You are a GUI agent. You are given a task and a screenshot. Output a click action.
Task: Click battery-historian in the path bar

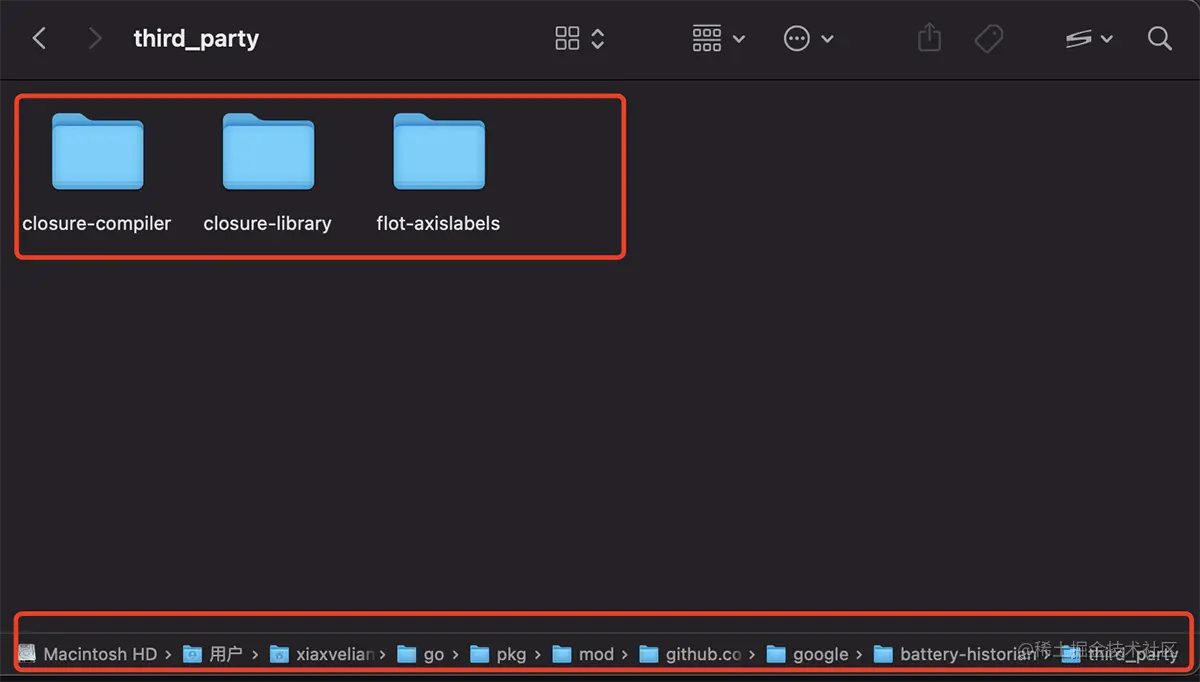(x=955, y=654)
